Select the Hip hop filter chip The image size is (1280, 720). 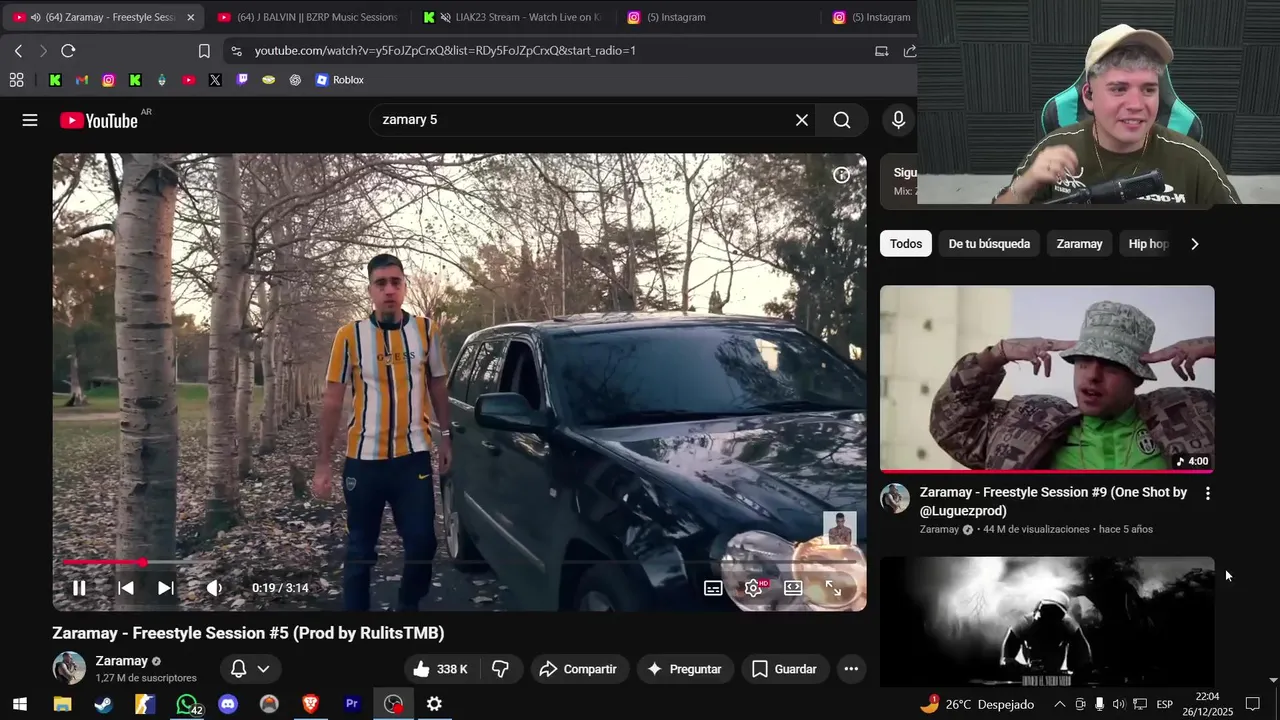click(1148, 244)
